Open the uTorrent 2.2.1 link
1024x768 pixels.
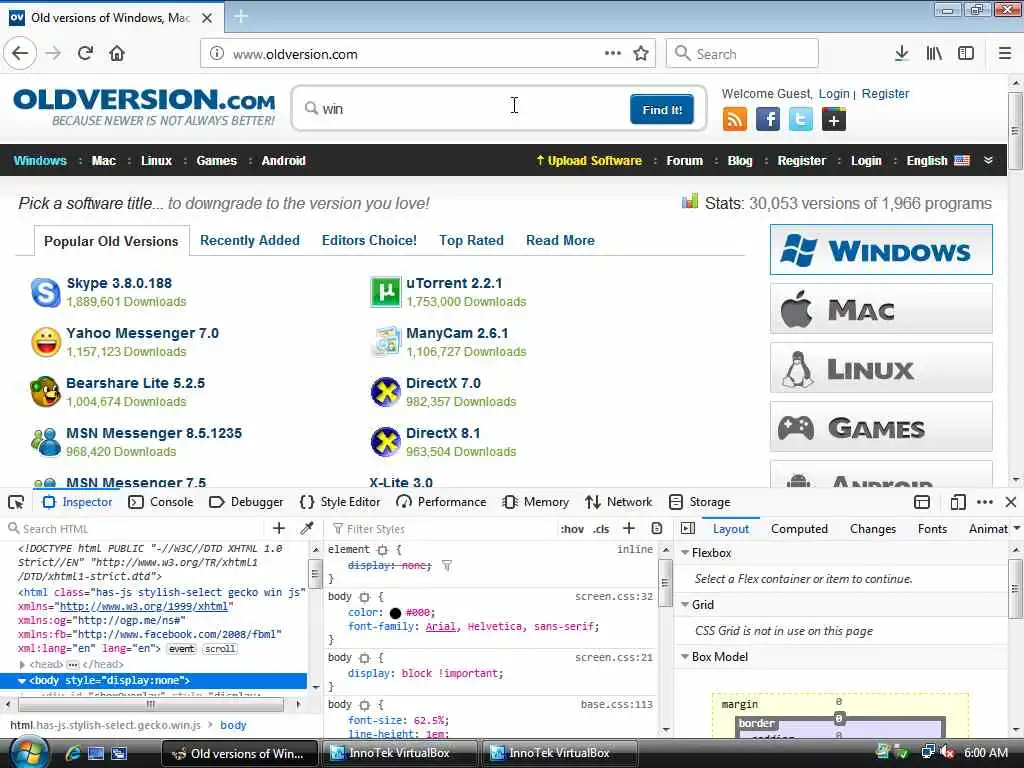(454, 283)
